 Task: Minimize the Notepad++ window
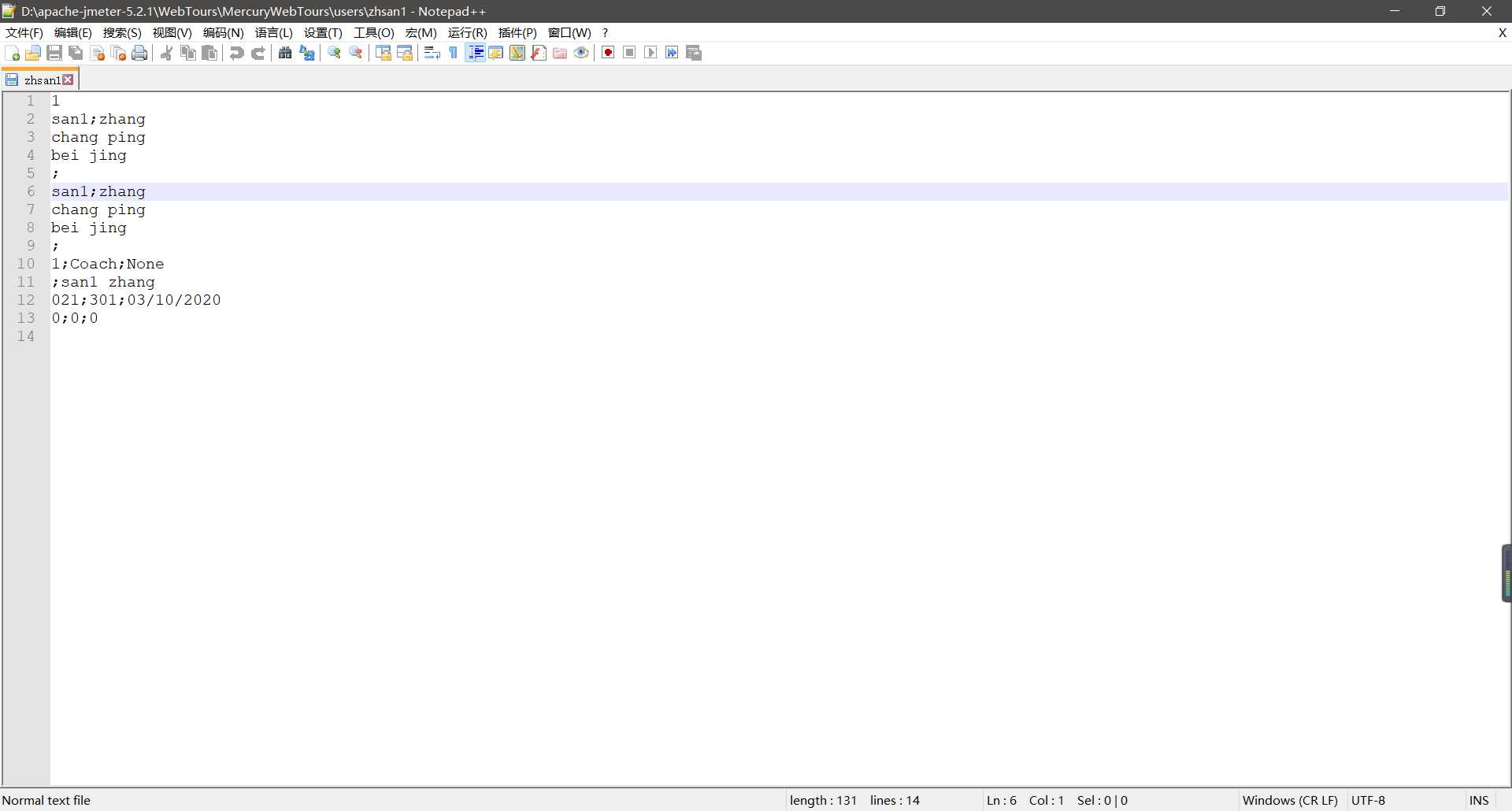[x=1394, y=11]
